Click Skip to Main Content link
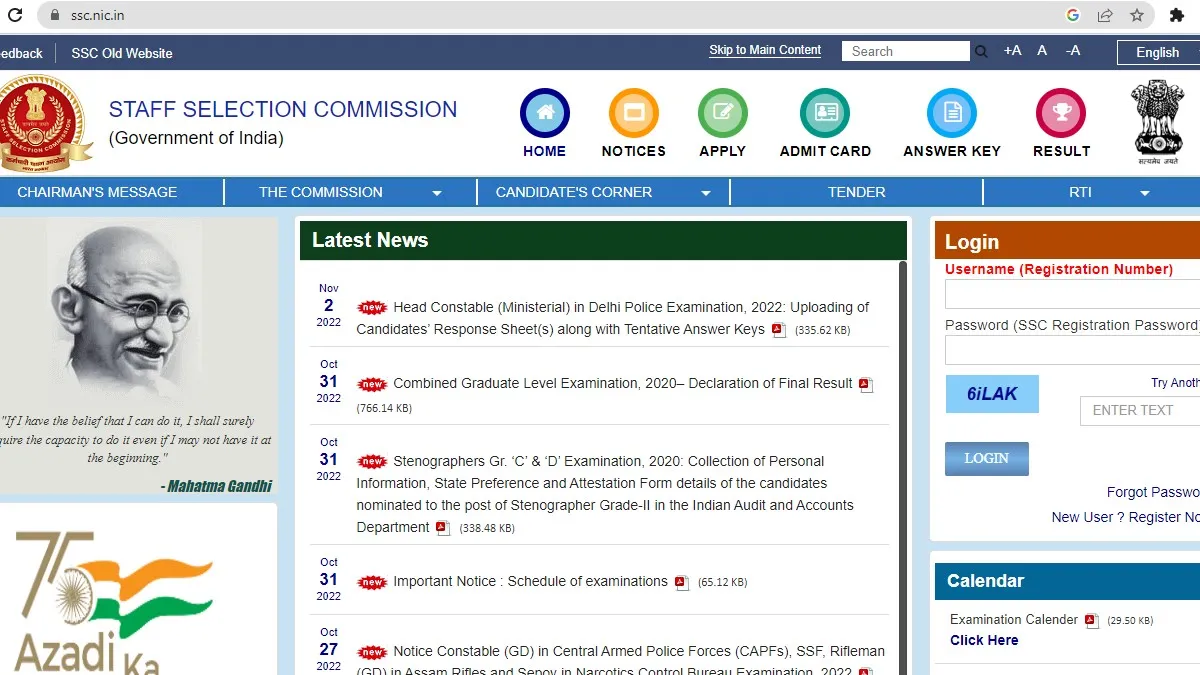The image size is (1200, 675). pyautogui.click(x=765, y=50)
